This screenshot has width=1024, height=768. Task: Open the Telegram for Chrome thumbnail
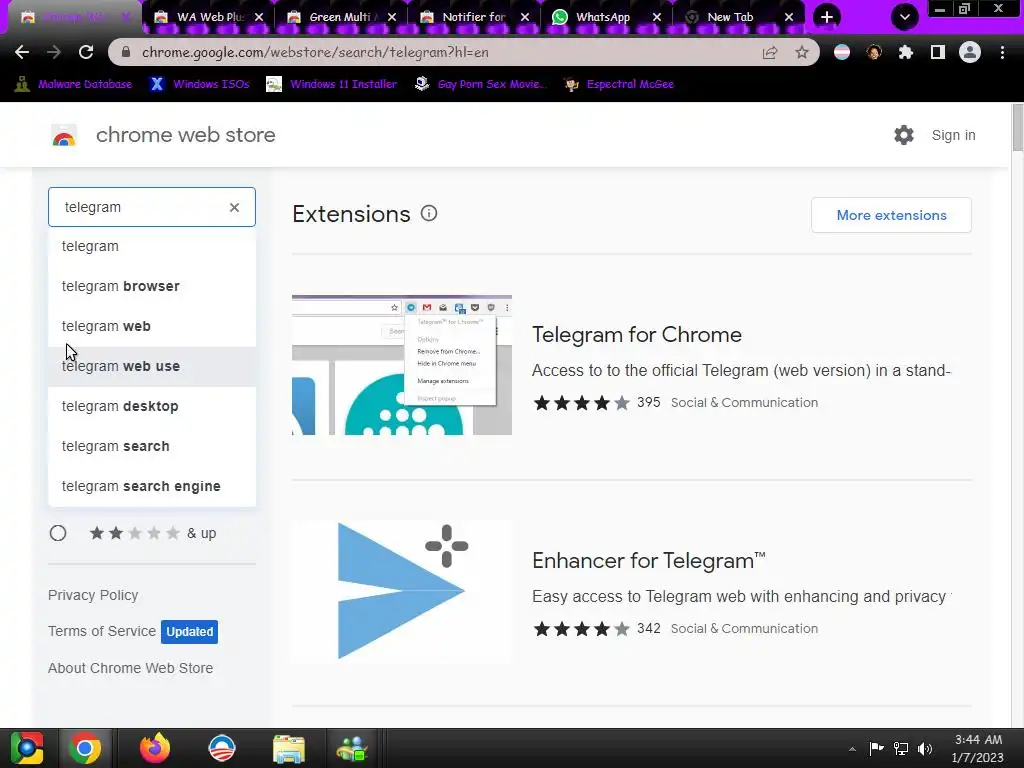tap(402, 365)
